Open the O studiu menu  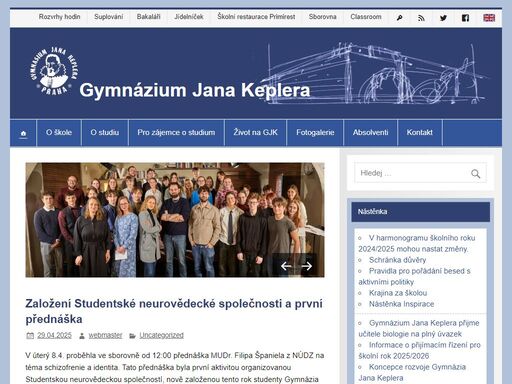105,133
